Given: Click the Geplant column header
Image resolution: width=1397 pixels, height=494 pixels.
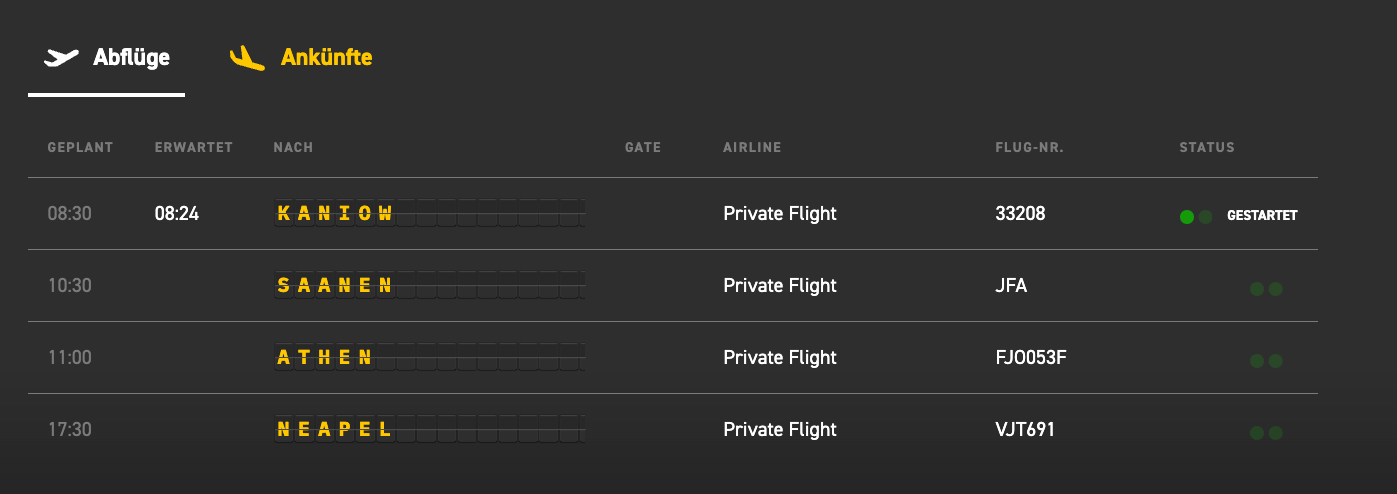Looking at the screenshot, I should [80, 148].
